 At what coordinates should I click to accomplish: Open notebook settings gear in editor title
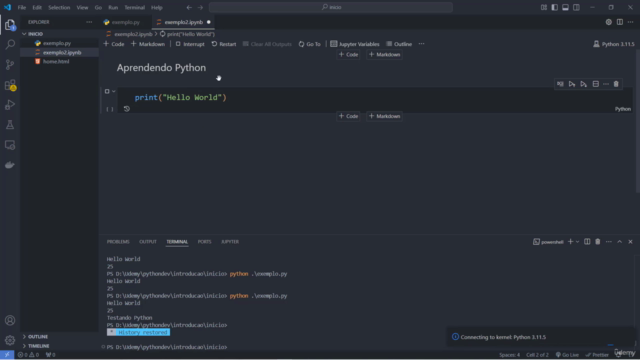coord(609,22)
